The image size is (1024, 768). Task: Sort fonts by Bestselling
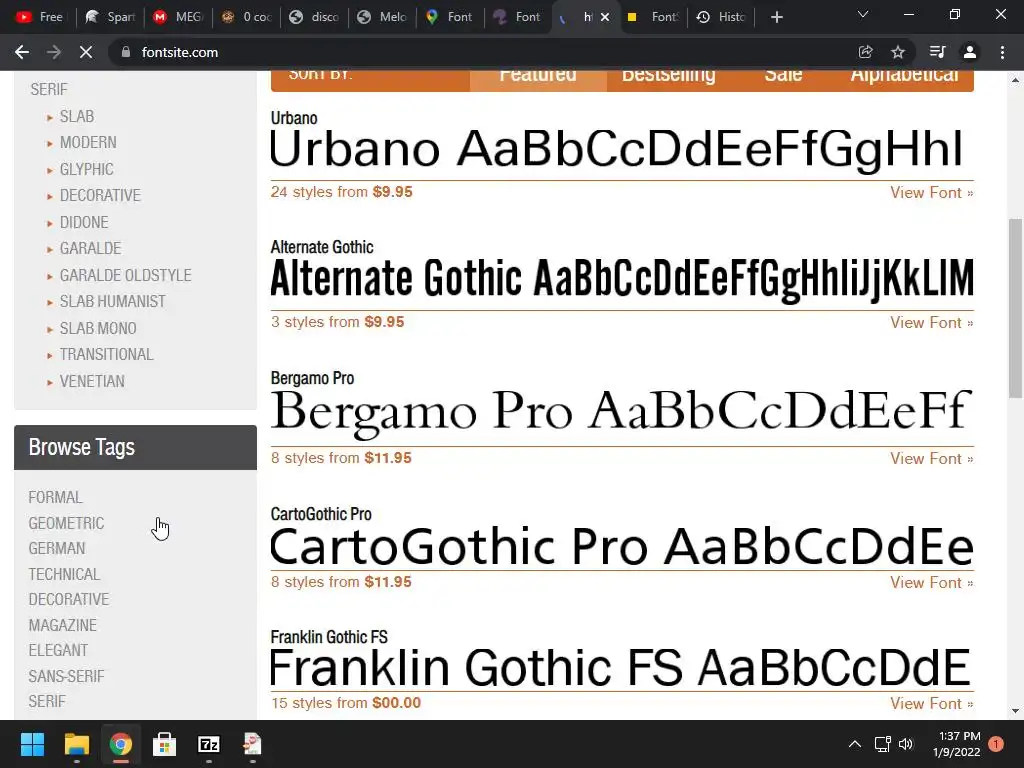pos(668,76)
